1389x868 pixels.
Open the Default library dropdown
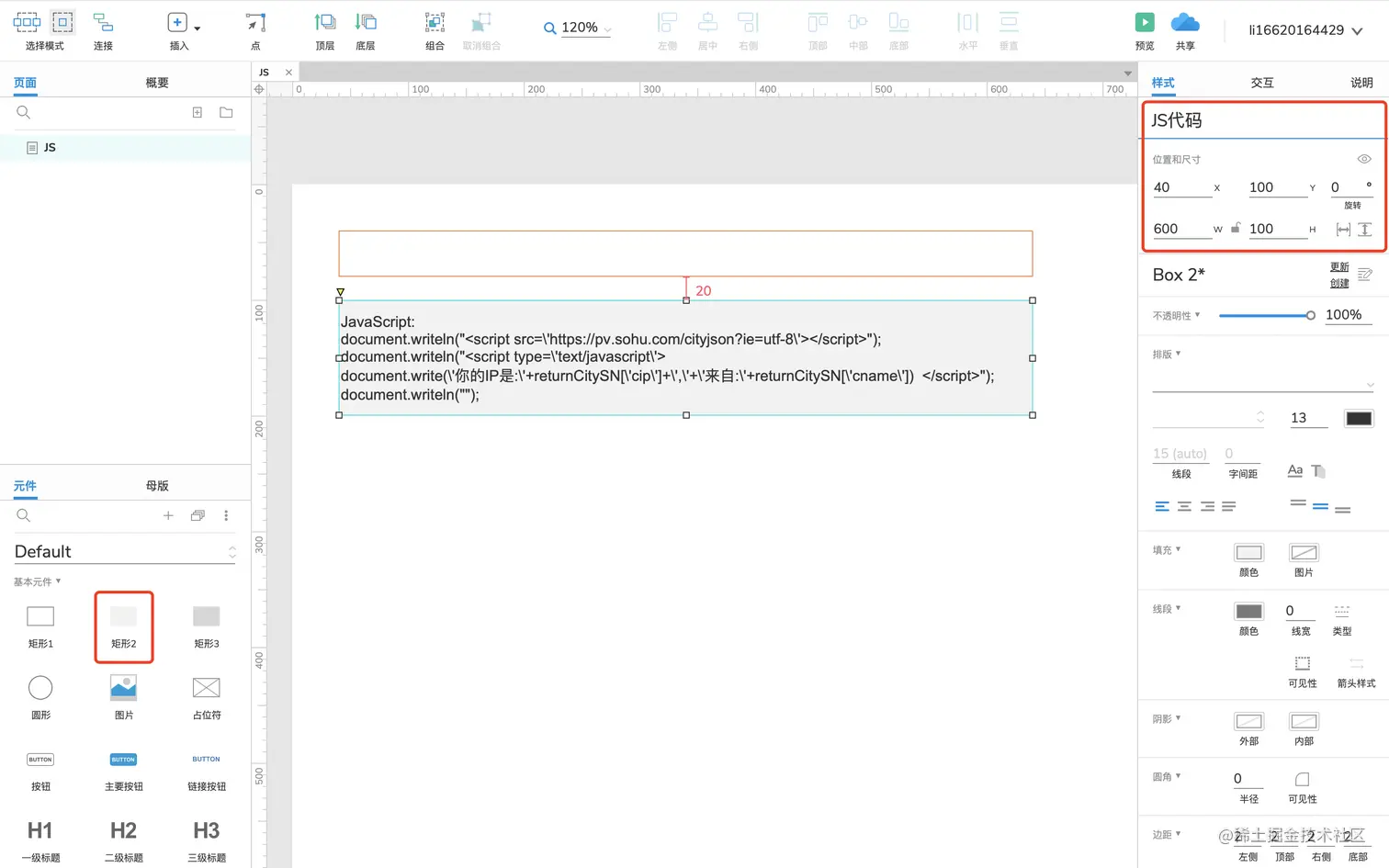(125, 551)
